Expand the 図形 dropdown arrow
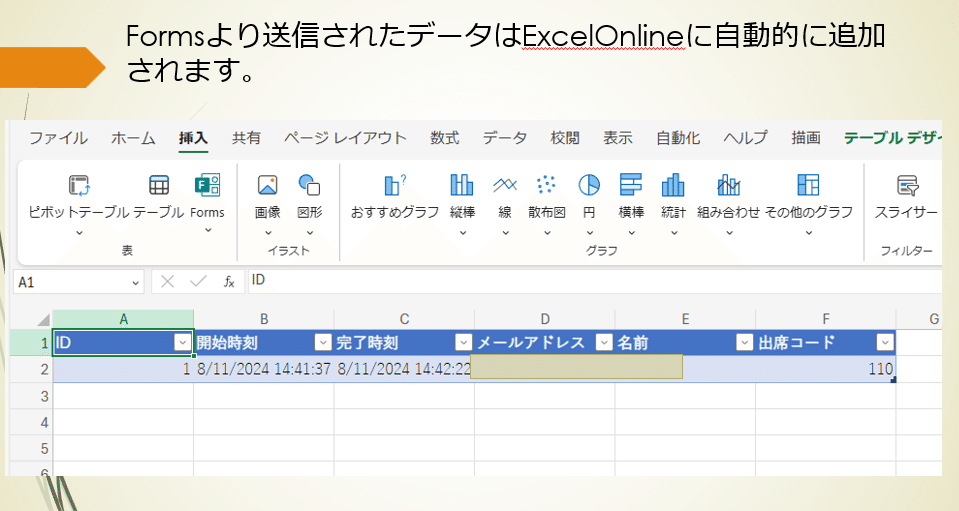The image size is (959, 511). coord(309,233)
